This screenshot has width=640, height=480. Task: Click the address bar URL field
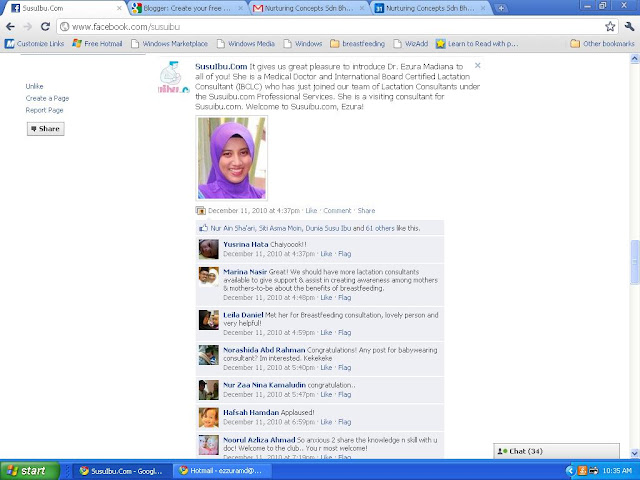click(331, 27)
